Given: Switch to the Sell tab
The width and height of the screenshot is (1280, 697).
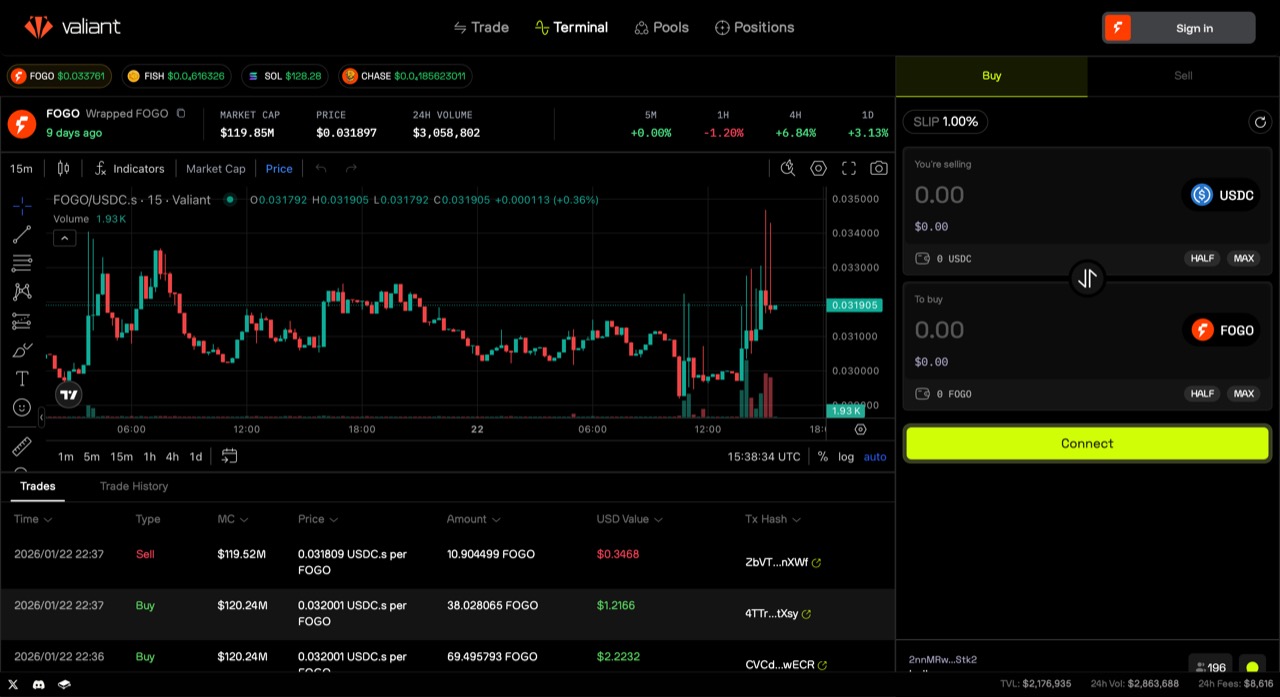Looking at the screenshot, I should 1183,75.
